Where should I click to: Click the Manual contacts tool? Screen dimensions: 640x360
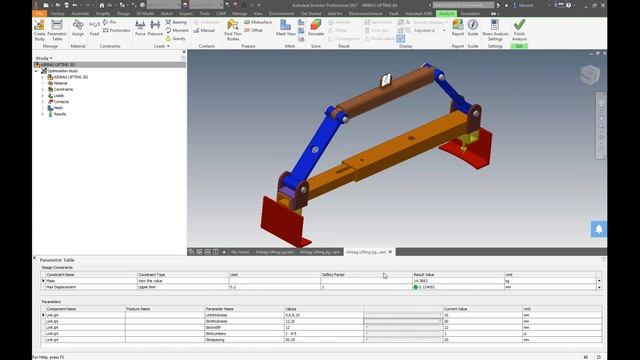[204, 30]
